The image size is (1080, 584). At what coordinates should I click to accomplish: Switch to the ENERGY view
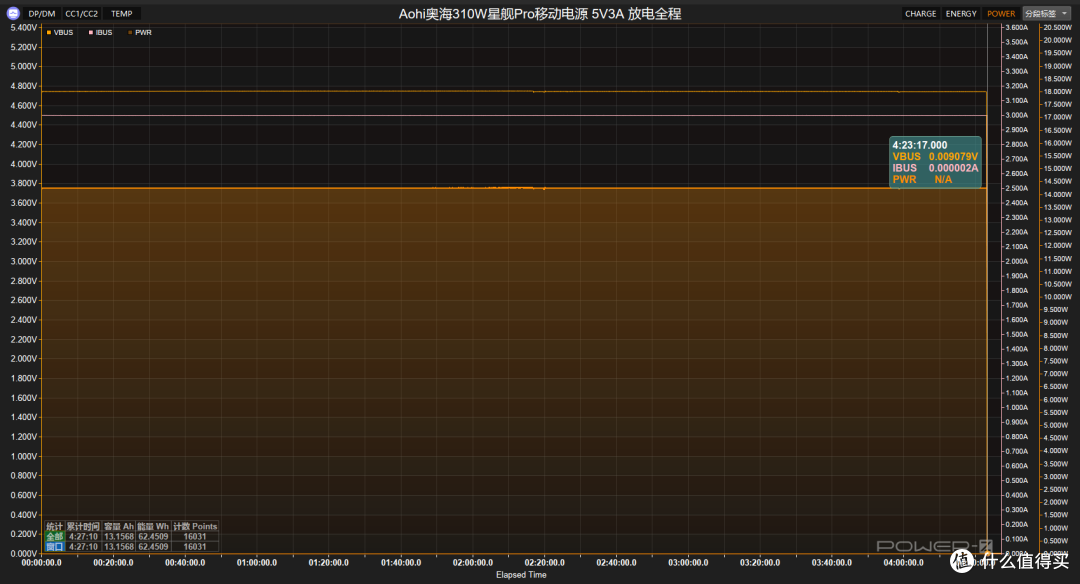pyautogui.click(x=961, y=14)
